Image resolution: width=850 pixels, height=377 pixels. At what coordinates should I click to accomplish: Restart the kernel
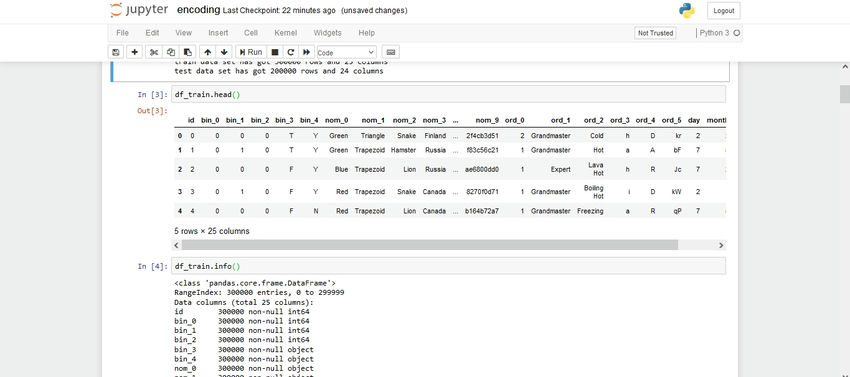pyautogui.click(x=291, y=52)
